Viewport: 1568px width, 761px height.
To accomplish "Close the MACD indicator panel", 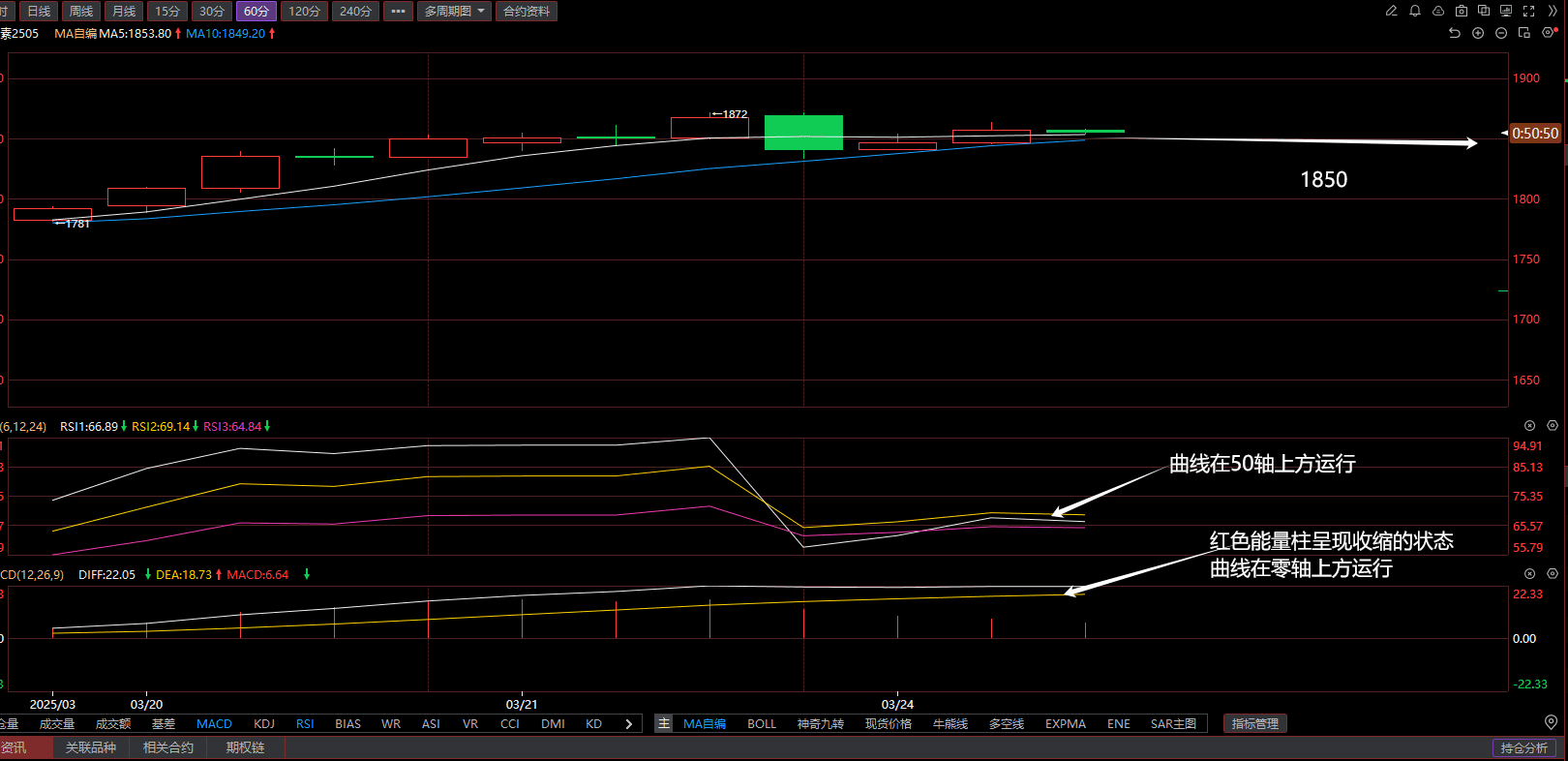I will point(1529,573).
